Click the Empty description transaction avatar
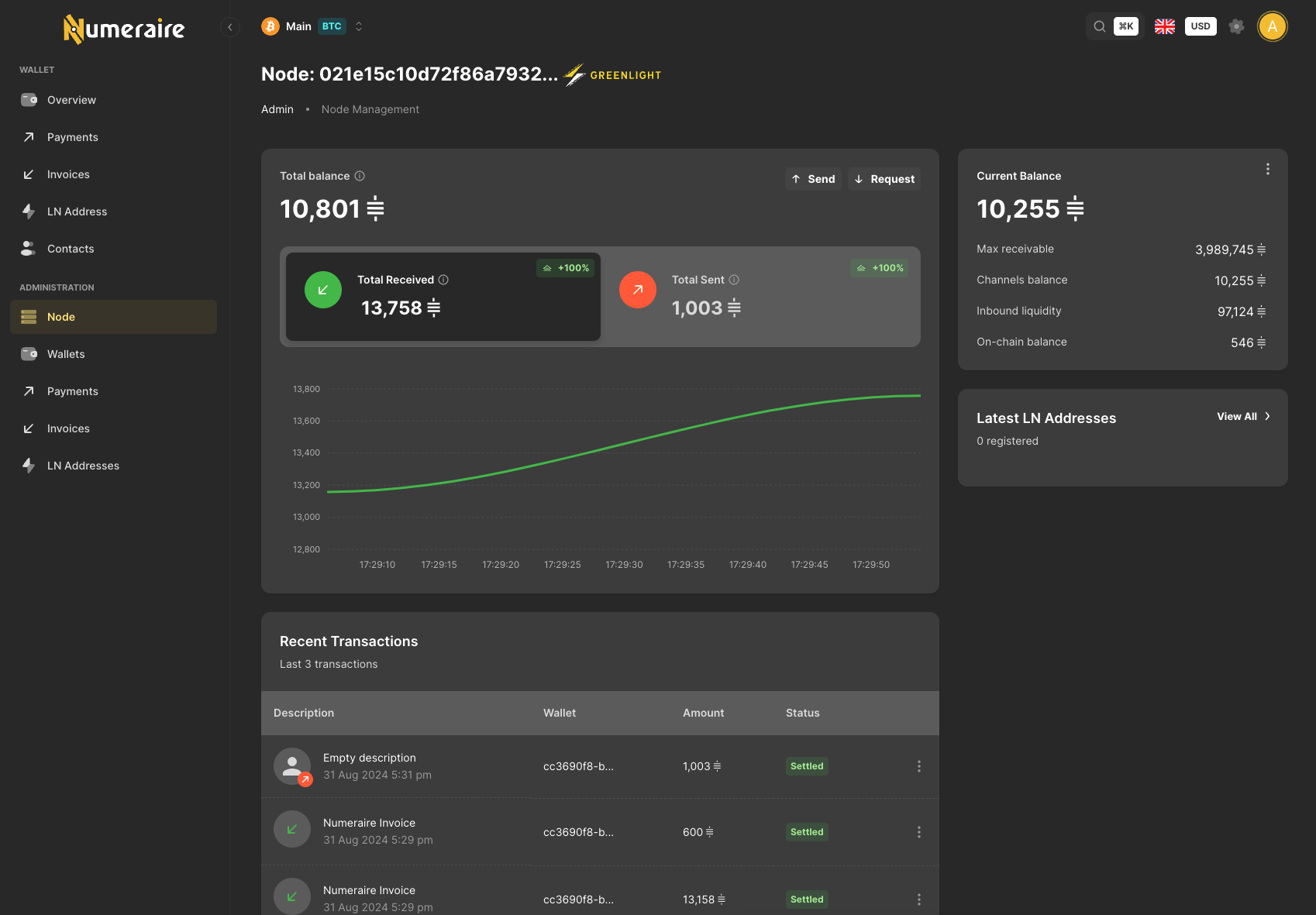This screenshot has height=915, width=1316. point(292,766)
